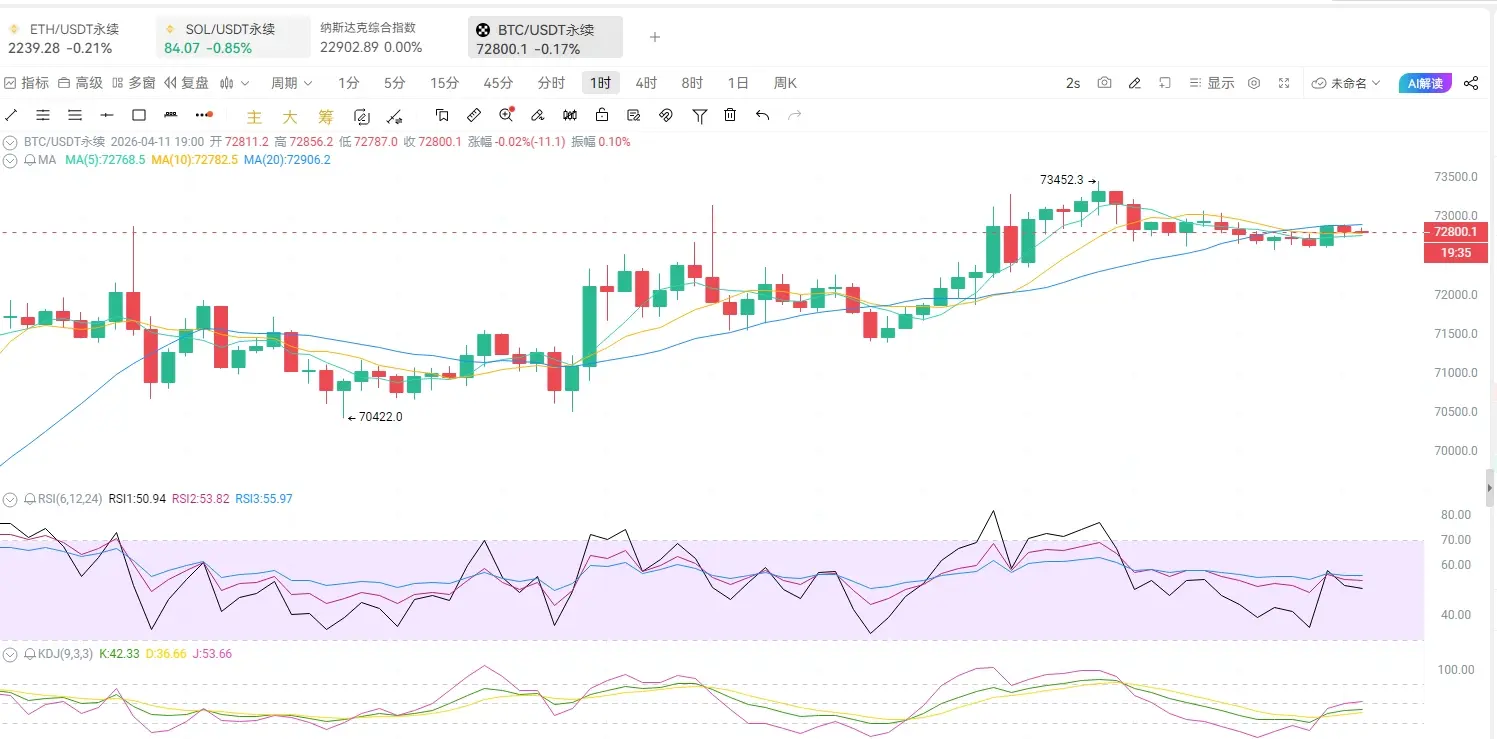Click the 2s refresh interval
Image resolution: width=1497 pixels, height=739 pixels.
tap(1073, 83)
